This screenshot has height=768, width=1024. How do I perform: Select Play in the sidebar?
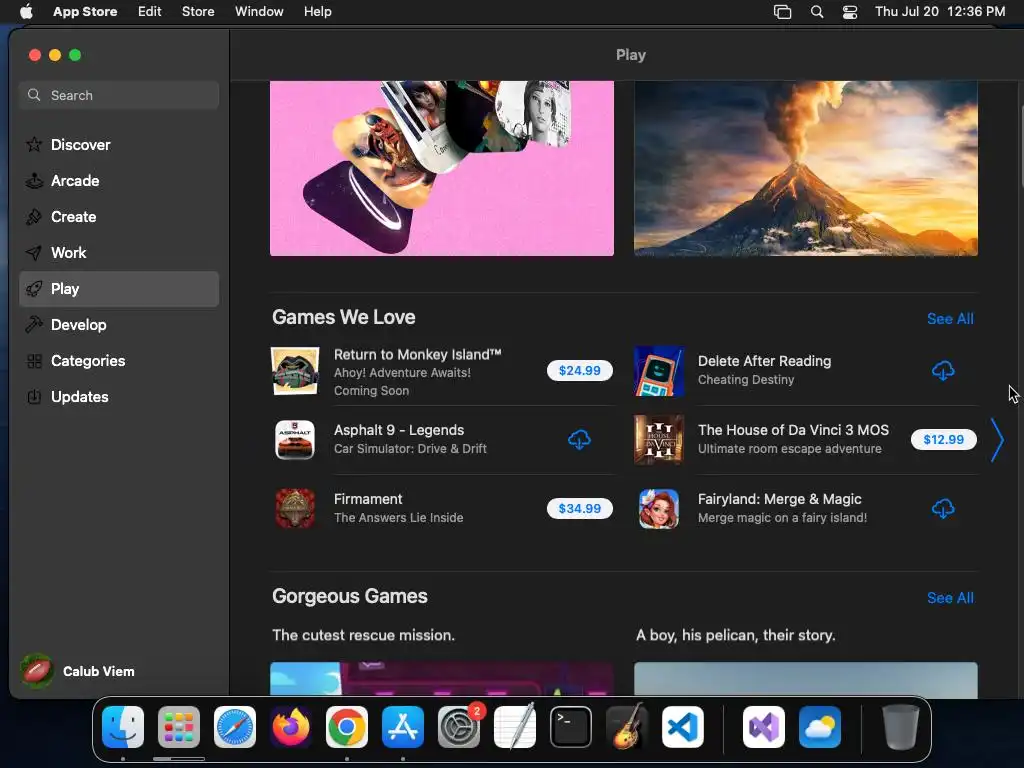119,289
